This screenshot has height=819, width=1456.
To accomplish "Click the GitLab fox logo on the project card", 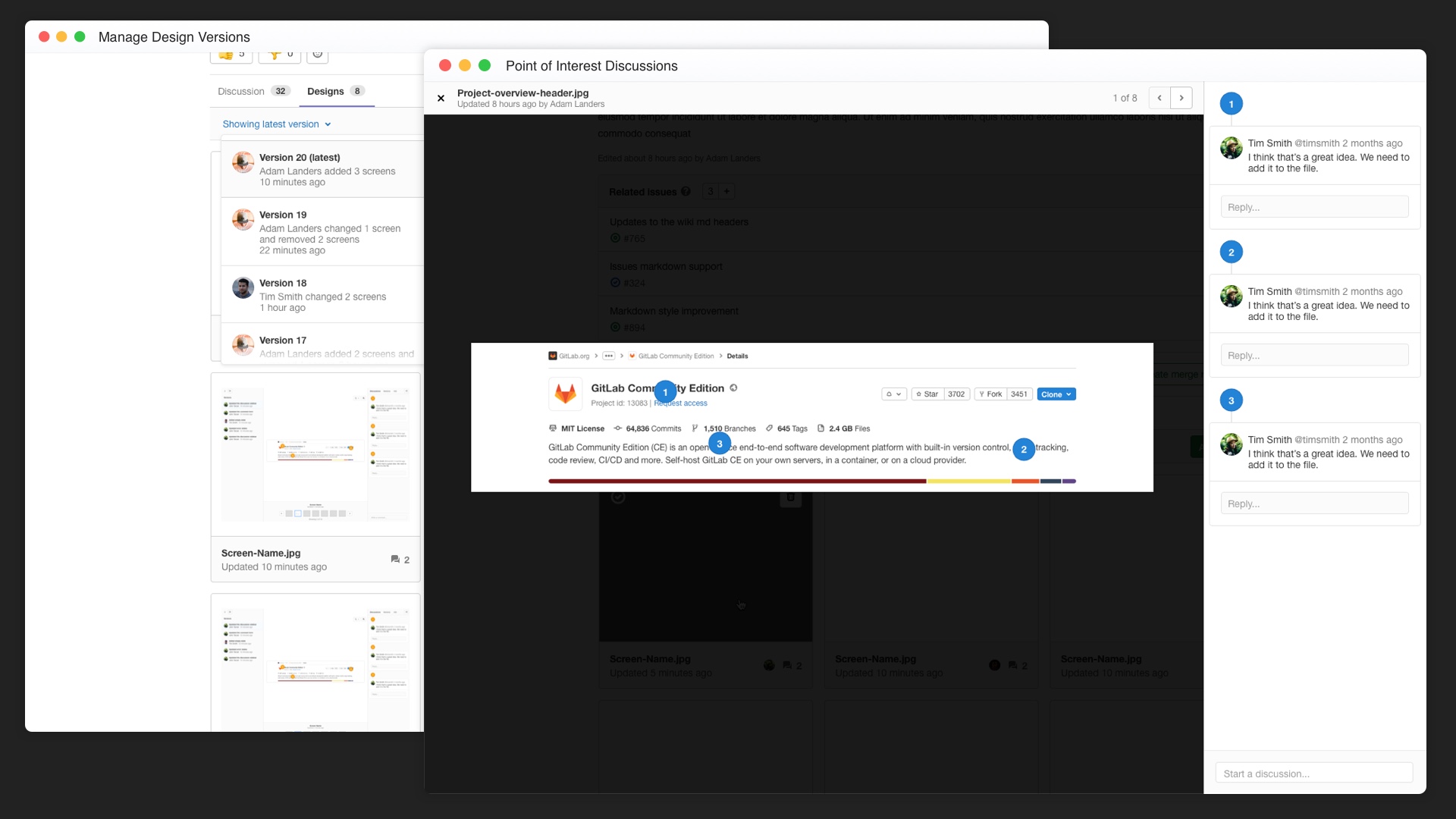I will tap(566, 394).
